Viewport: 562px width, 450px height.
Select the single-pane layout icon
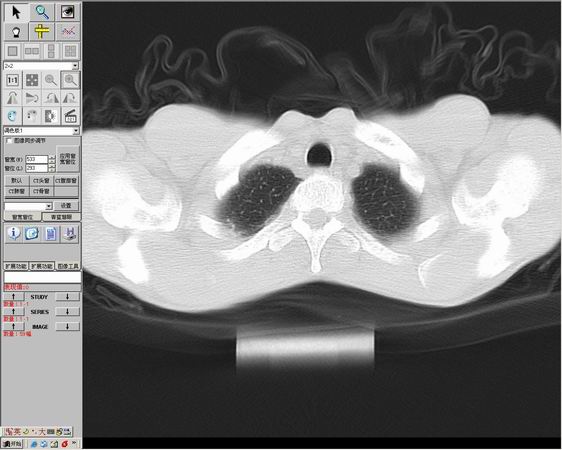click(13, 51)
